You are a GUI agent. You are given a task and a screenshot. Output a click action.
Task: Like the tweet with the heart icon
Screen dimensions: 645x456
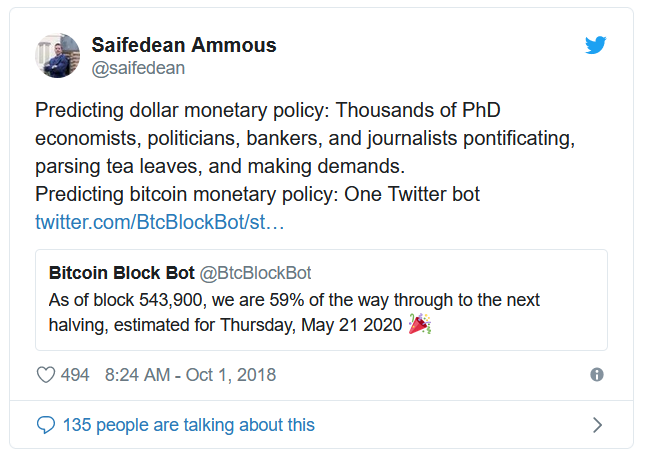click(x=46, y=375)
